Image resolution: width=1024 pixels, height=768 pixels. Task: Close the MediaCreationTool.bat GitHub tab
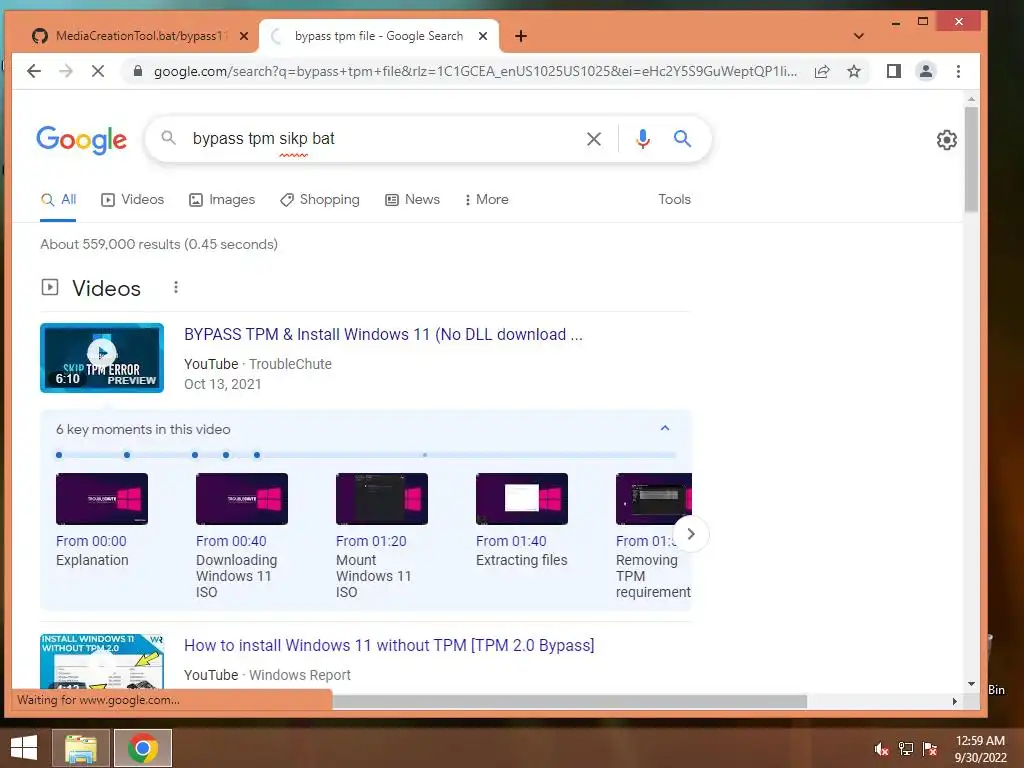pos(244,36)
